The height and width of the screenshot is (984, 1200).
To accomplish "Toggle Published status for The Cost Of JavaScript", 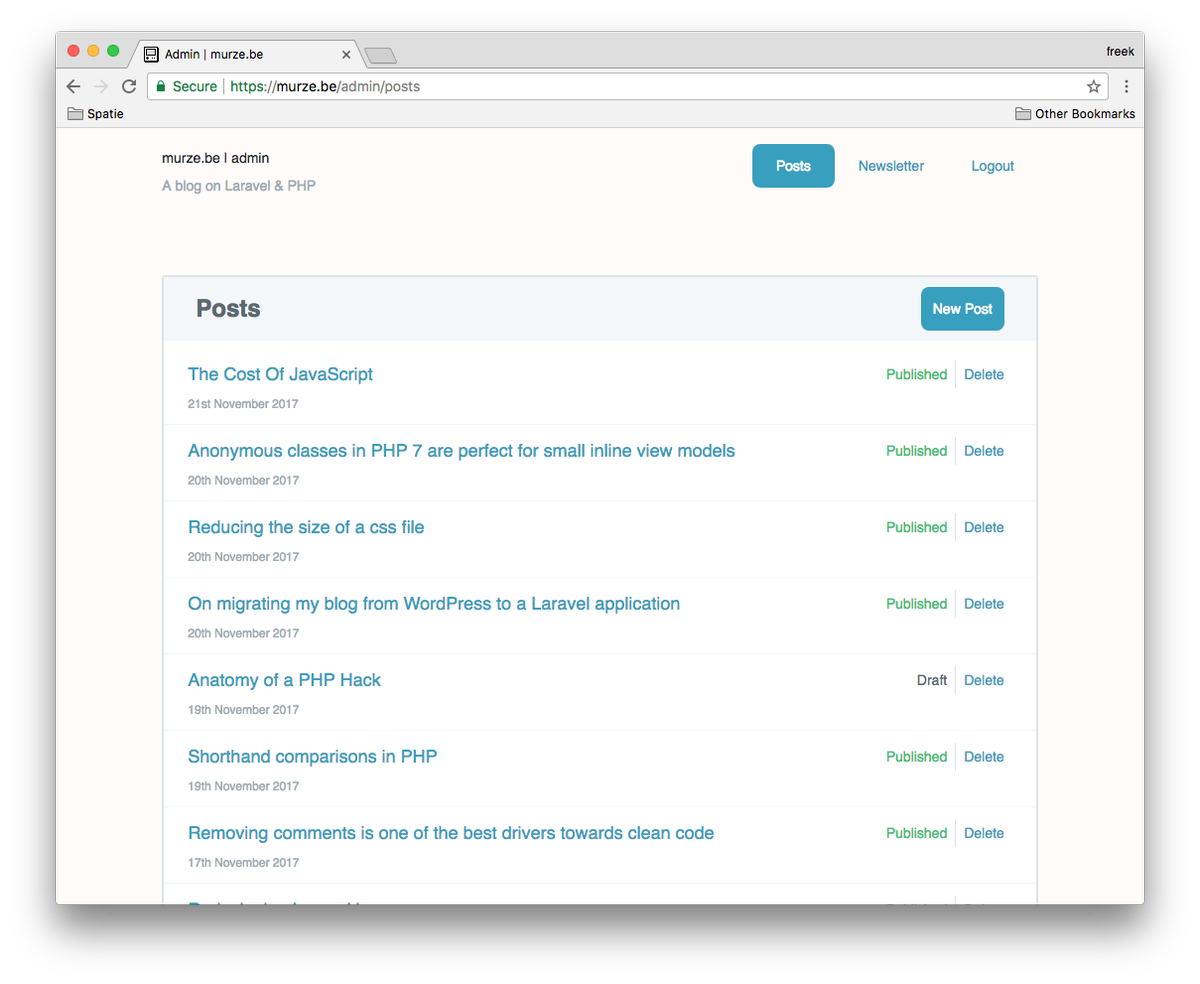I will click(916, 374).
